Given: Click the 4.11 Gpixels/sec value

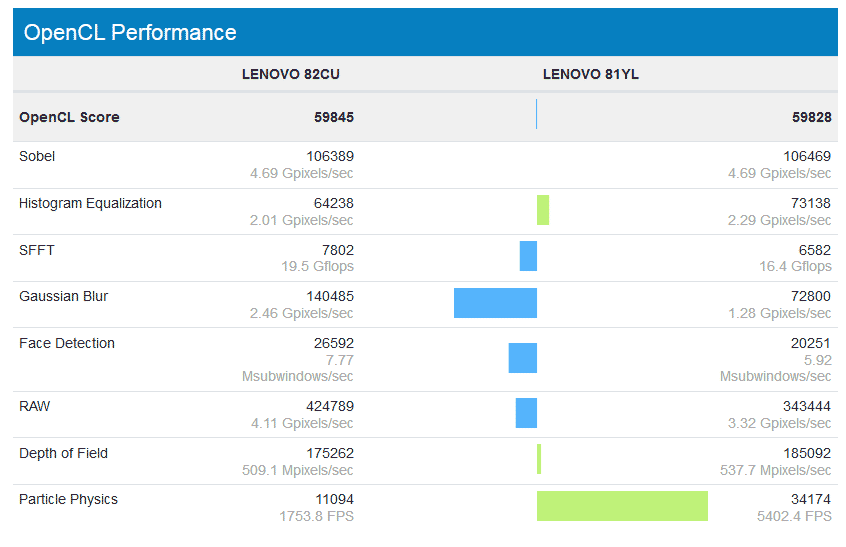Looking at the screenshot, I should [302, 423].
